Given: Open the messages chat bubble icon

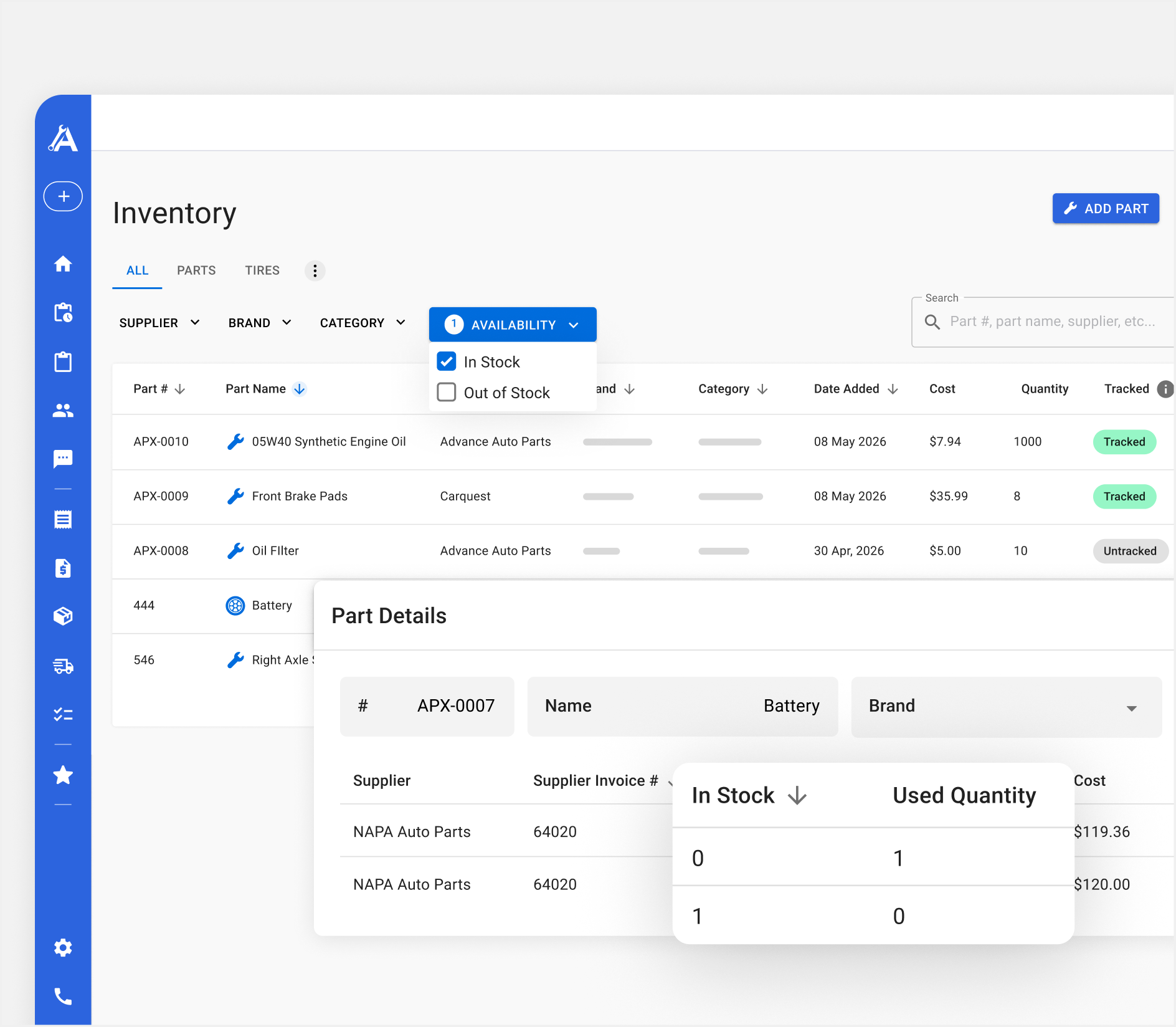Looking at the screenshot, I should 63,459.
